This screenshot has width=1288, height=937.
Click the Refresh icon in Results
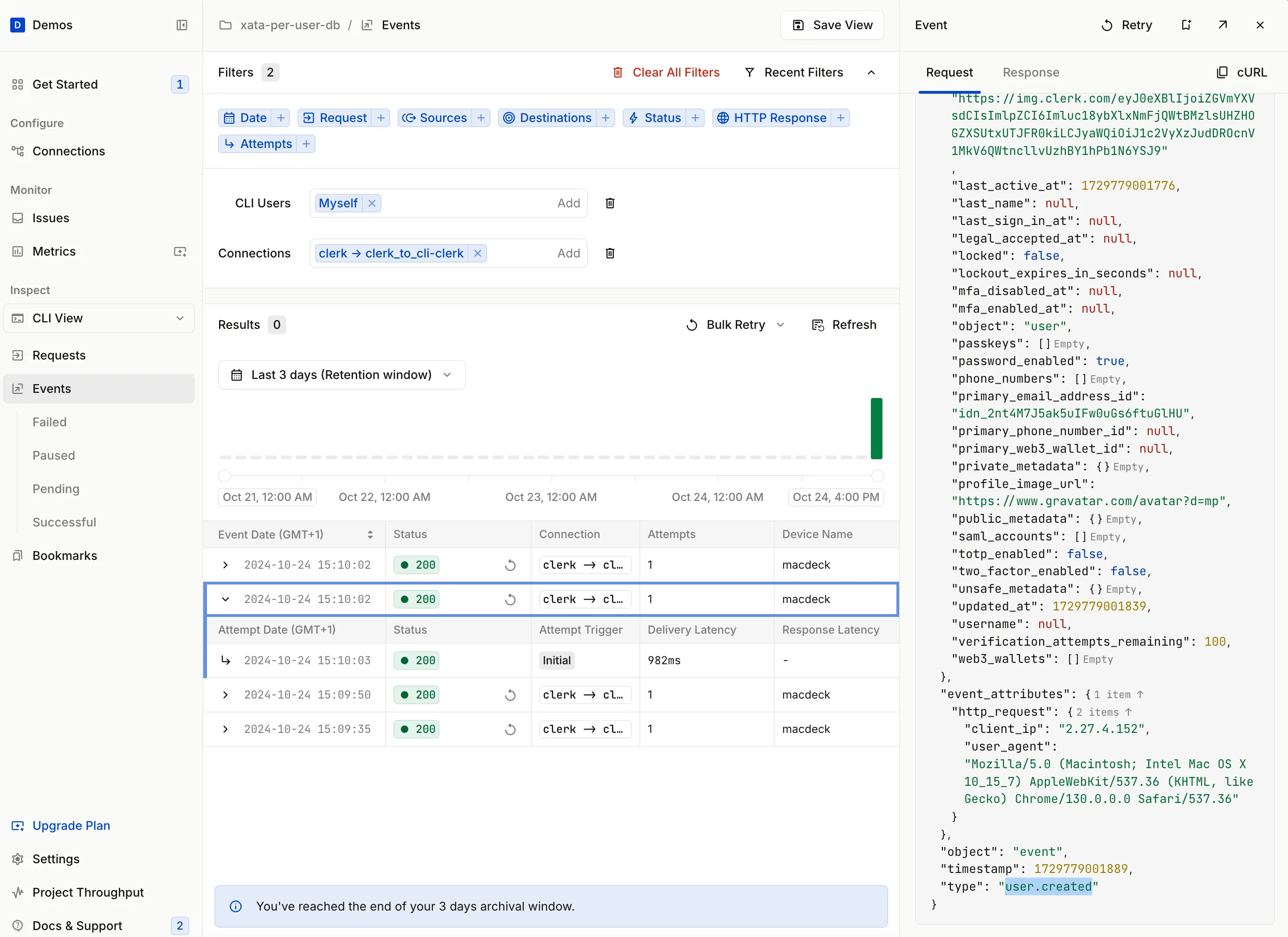pos(819,325)
